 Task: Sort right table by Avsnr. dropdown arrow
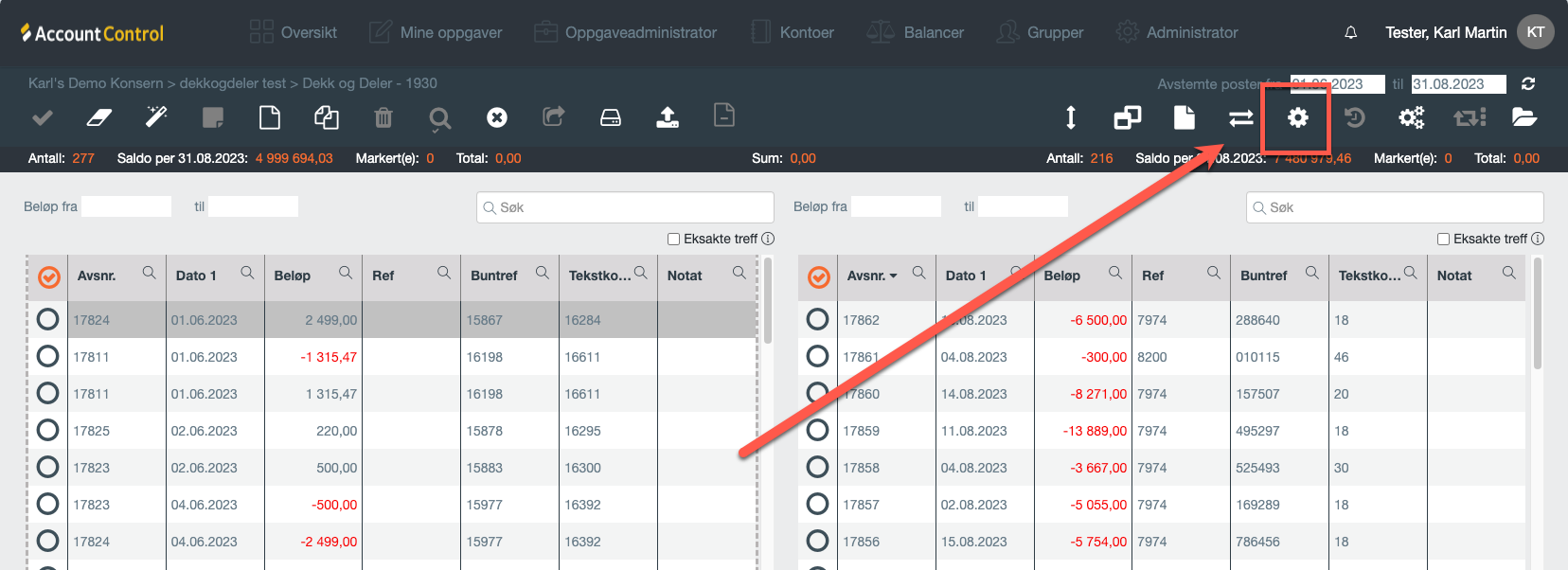(893, 276)
